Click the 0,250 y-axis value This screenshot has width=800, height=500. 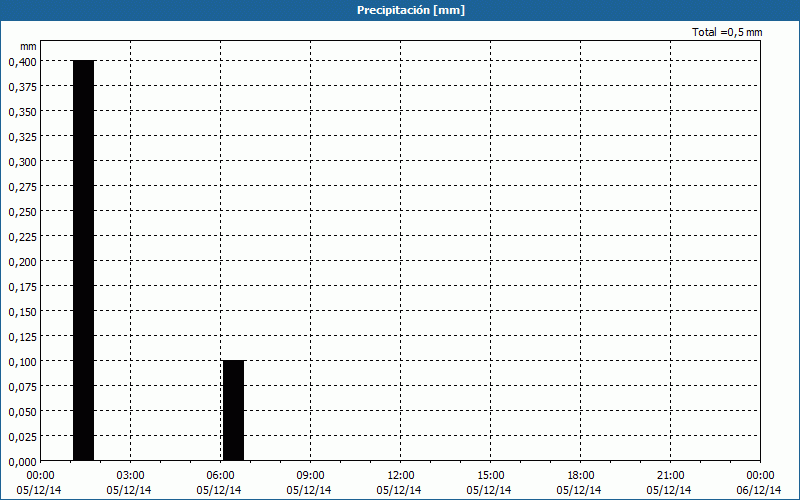coord(22,212)
